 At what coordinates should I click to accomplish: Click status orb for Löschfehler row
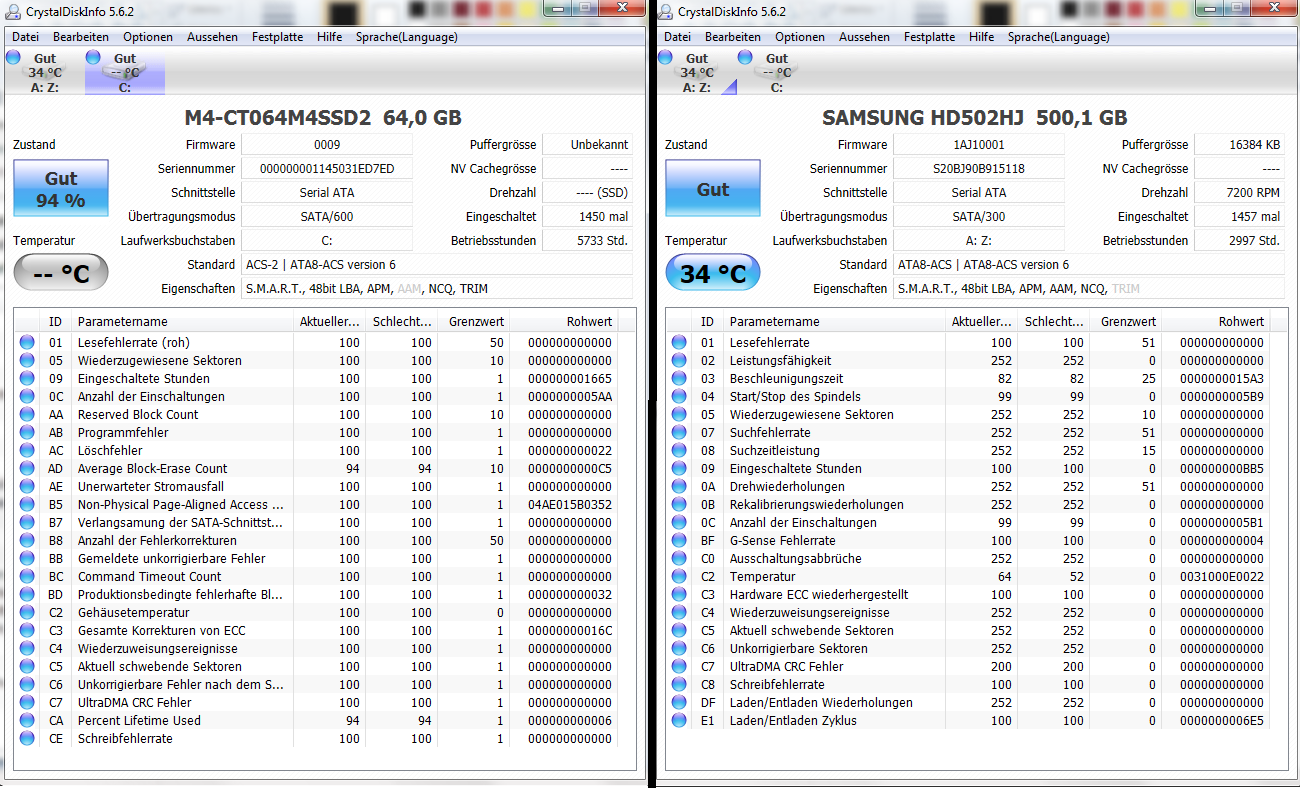click(x=27, y=451)
